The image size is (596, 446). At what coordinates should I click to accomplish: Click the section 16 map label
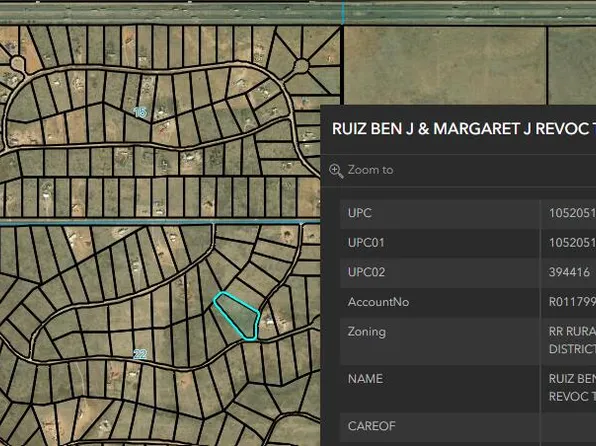[x=140, y=112]
